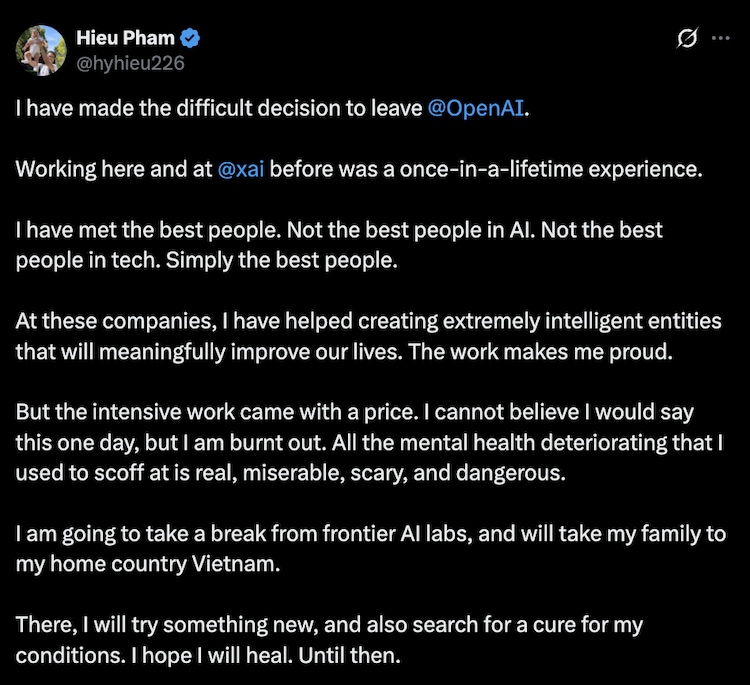750x685 pixels.
Task: Open the three-dot More options menu
Action: [720, 38]
